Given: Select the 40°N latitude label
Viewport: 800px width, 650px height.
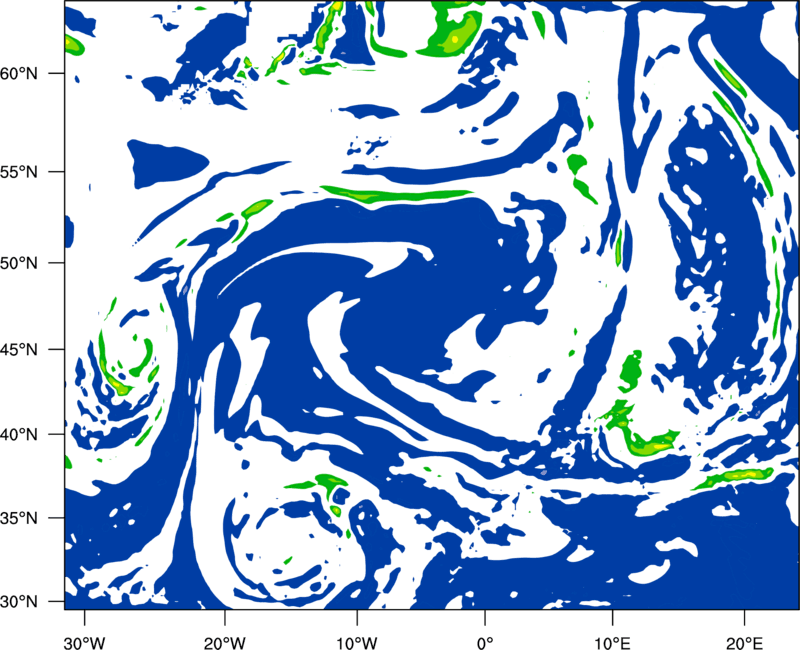Looking at the screenshot, I should coord(19,435).
